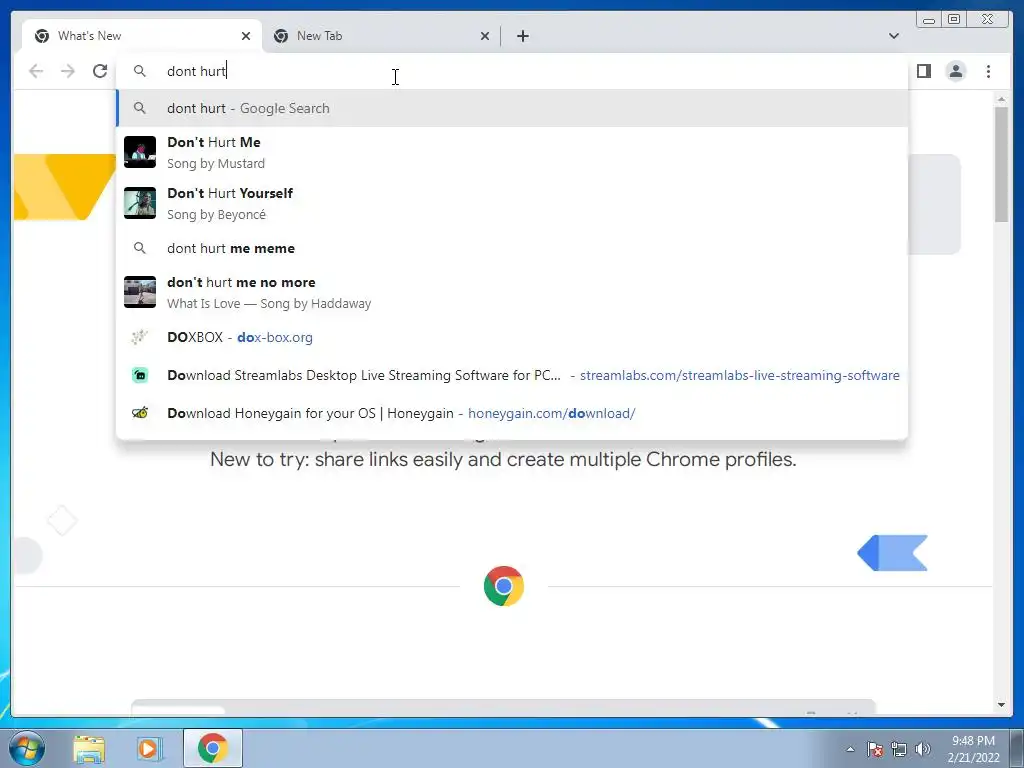The height and width of the screenshot is (768, 1024).
Task: Open a new tab with plus button
Action: point(522,36)
